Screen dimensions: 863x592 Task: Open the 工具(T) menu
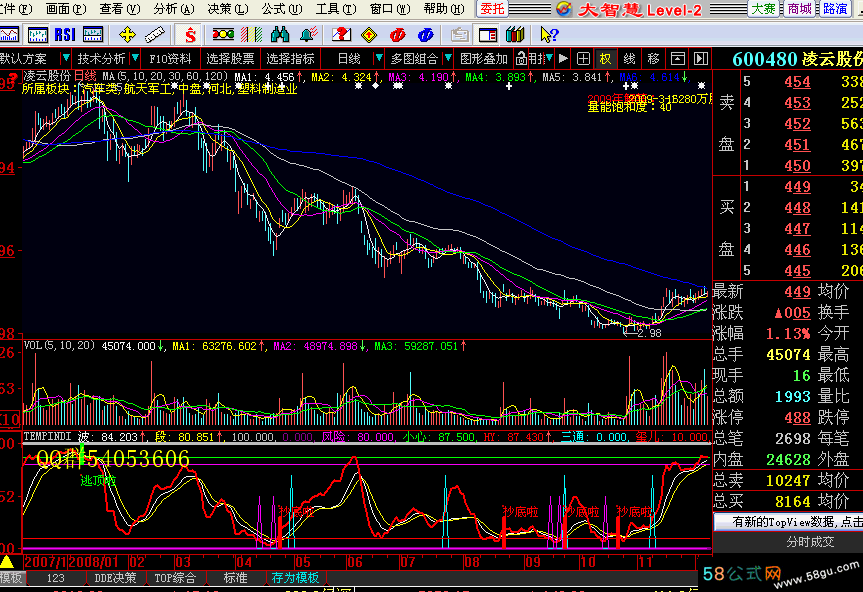coord(336,9)
